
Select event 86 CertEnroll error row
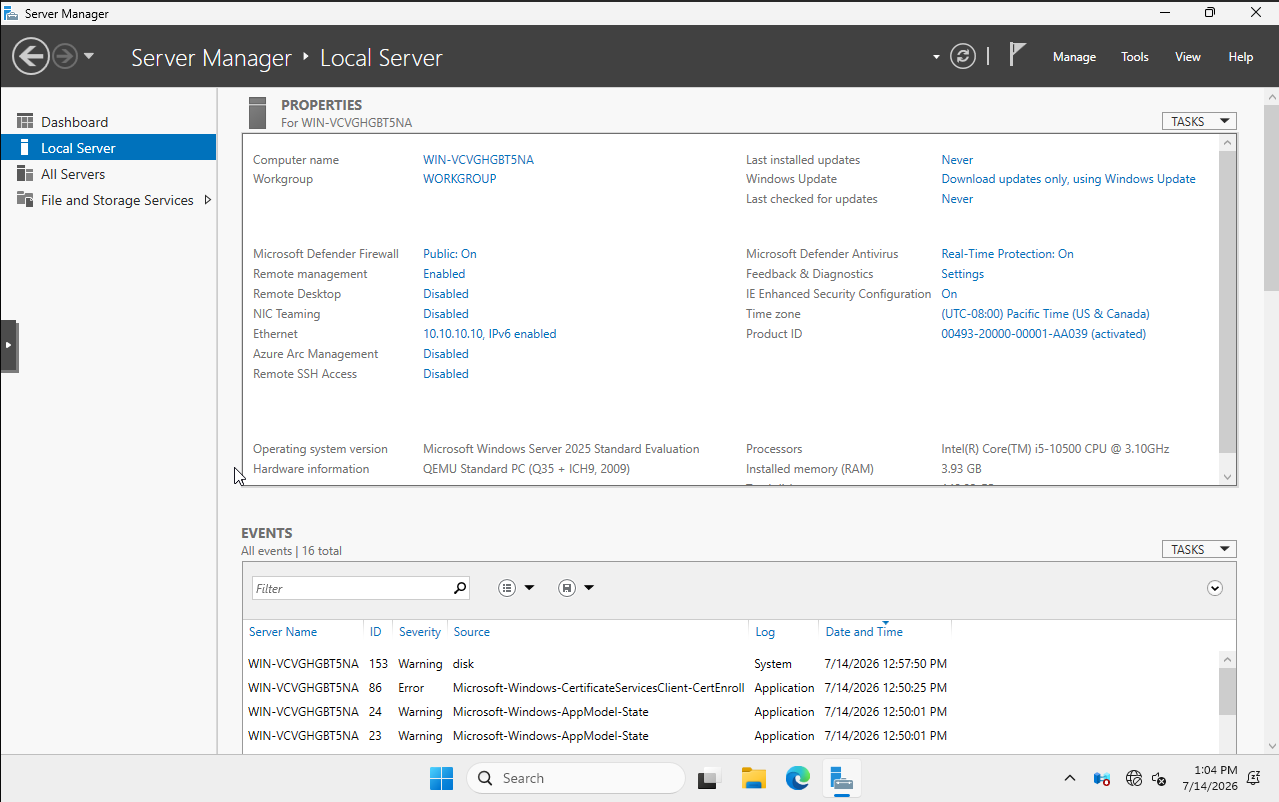click(730, 688)
